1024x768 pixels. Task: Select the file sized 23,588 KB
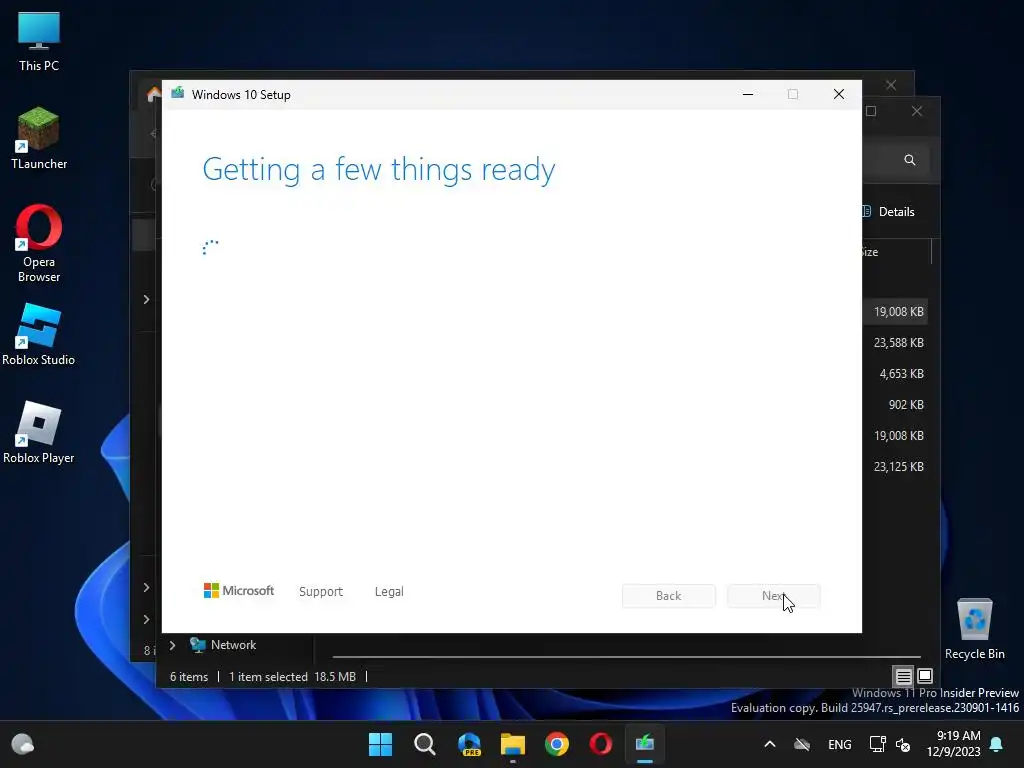[899, 343]
